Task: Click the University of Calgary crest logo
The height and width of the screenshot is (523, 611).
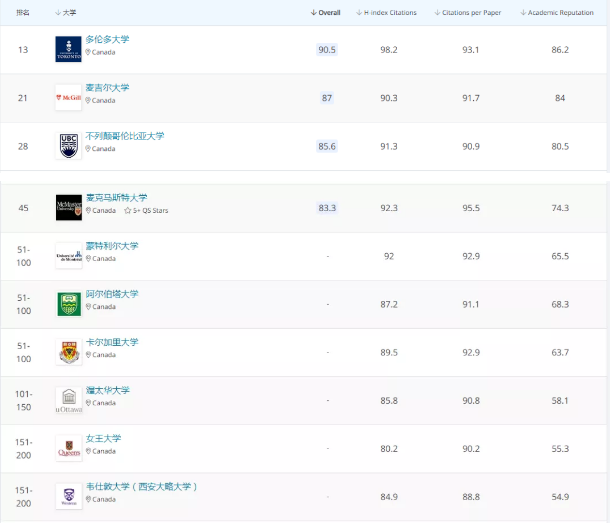Action: pos(69,352)
